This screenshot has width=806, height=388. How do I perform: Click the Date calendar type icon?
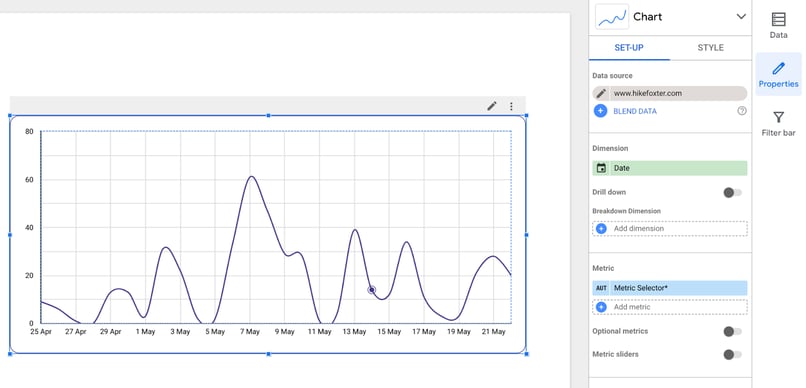[x=601, y=168]
